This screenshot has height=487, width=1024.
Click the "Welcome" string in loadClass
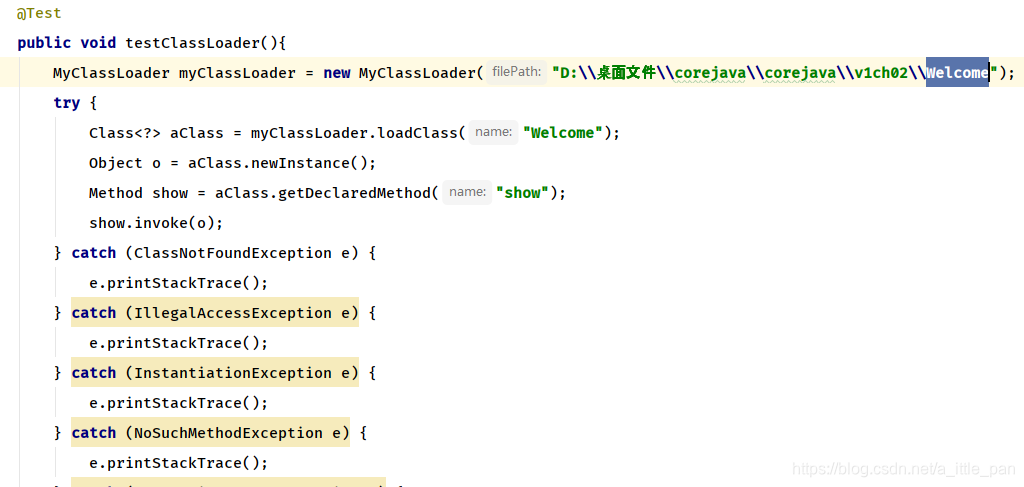coord(562,133)
